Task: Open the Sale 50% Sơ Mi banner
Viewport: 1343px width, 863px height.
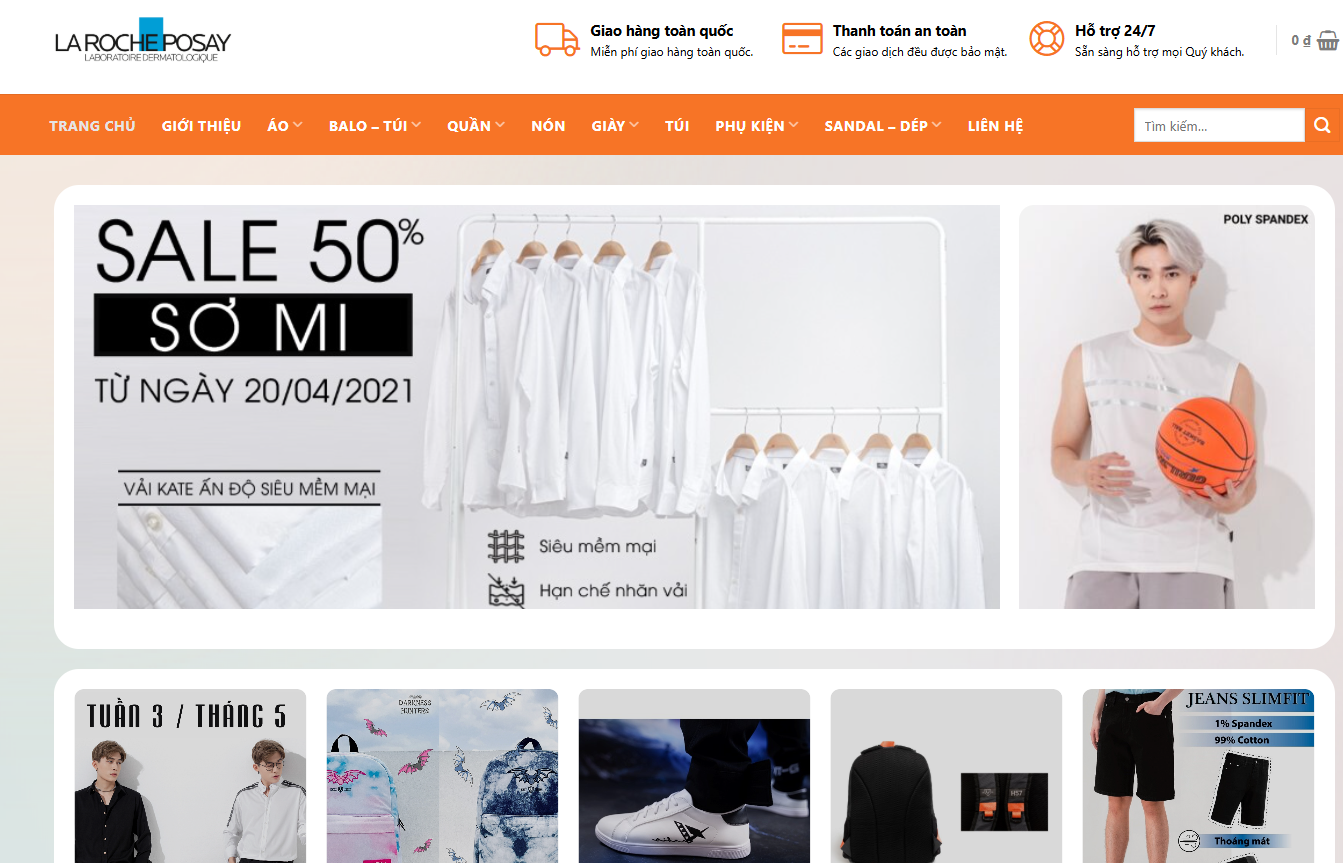Action: pyautogui.click(x=536, y=407)
